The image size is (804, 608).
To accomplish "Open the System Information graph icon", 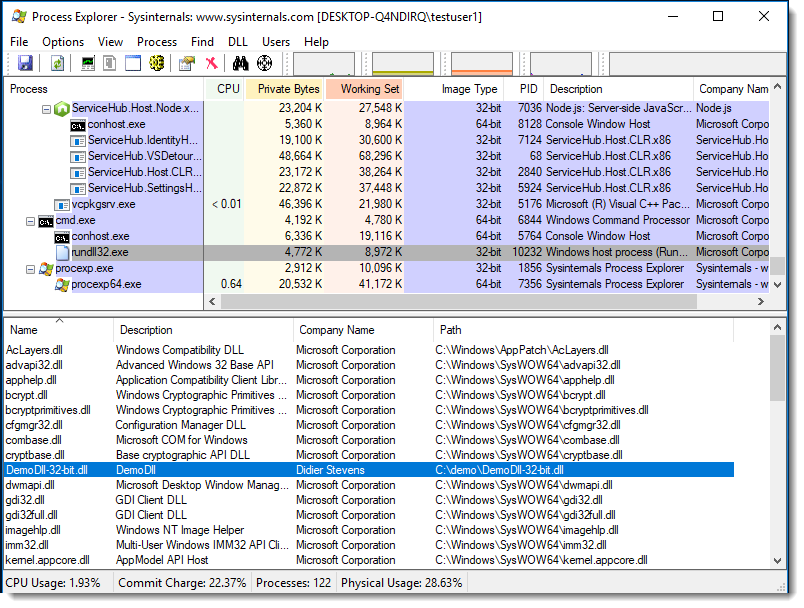I will (x=88, y=64).
